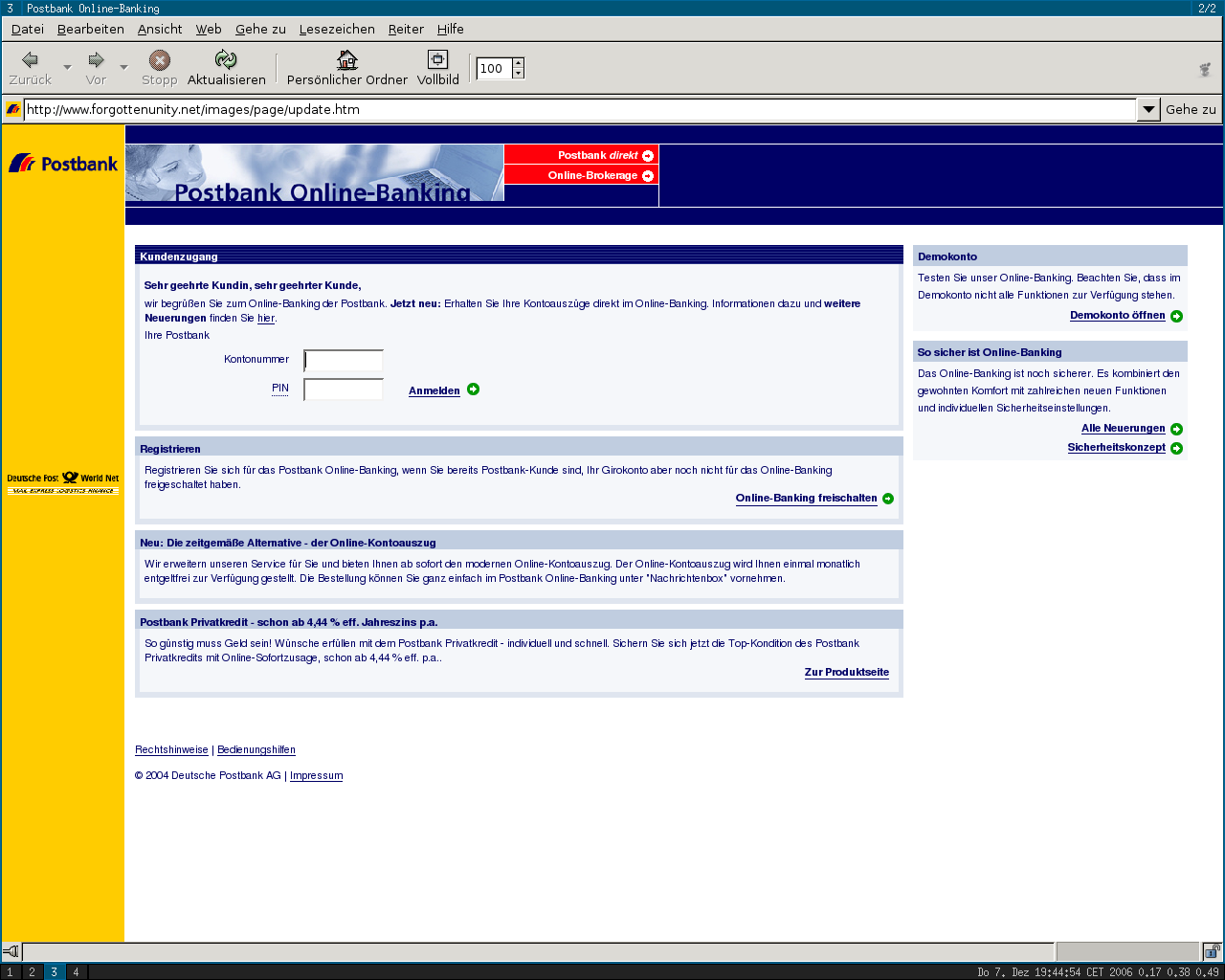The width and height of the screenshot is (1225, 980).
Task: Click the Kundenzugang section header
Action: [x=519, y=256]
